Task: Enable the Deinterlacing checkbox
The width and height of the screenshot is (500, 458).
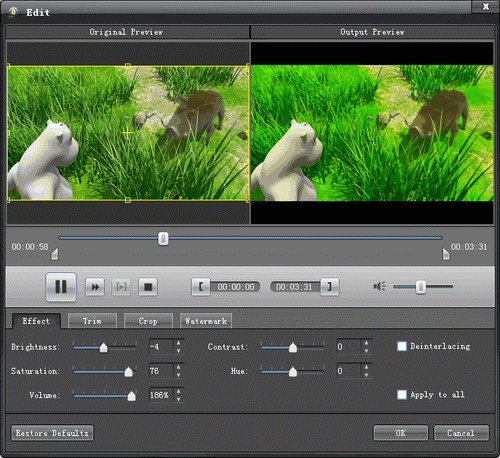Action: (x=402, y=346)
